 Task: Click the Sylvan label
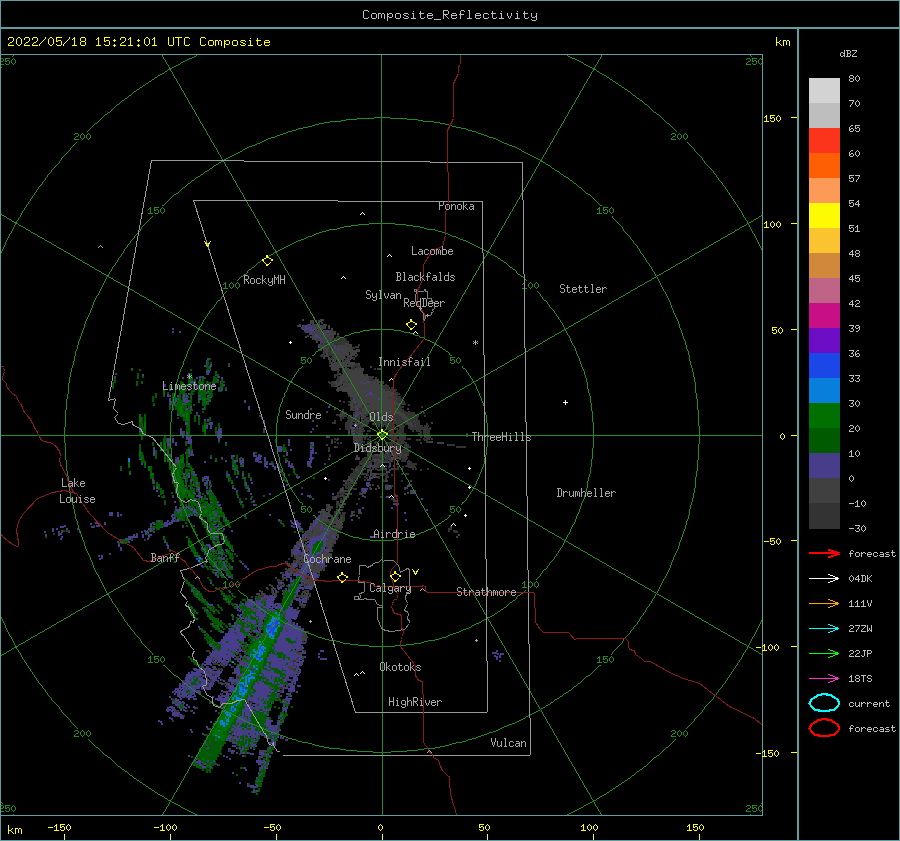[x=383, y=295]
